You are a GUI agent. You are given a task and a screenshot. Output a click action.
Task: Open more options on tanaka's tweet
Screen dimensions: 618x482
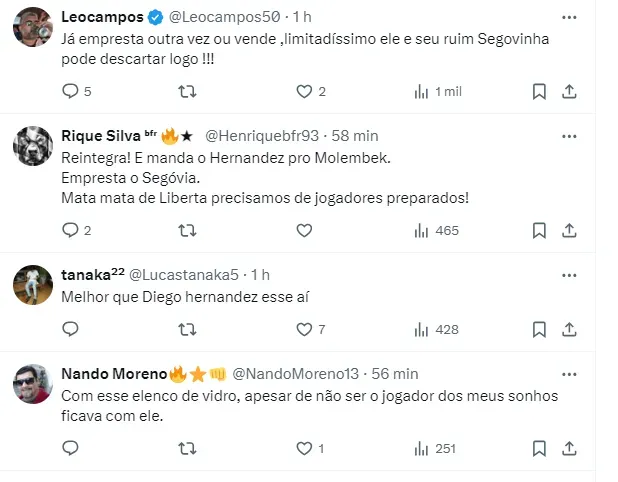pyautogui.click(x=568, y=274)
